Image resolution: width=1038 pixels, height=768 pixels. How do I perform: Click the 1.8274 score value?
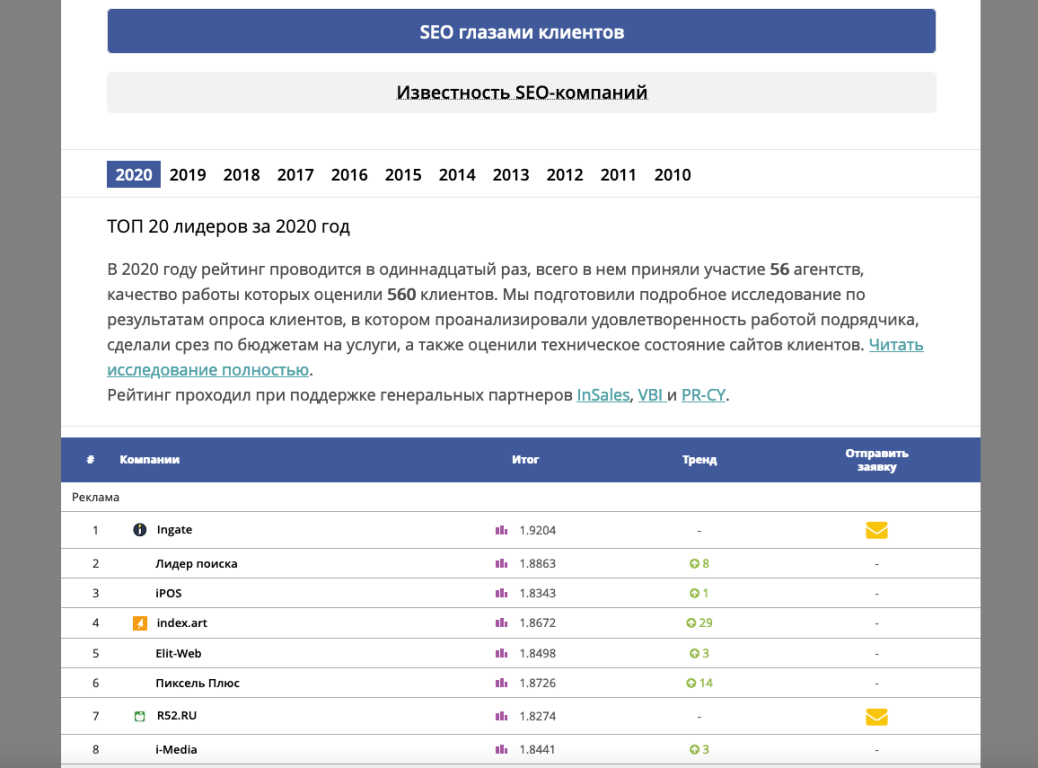click(538, 716)
